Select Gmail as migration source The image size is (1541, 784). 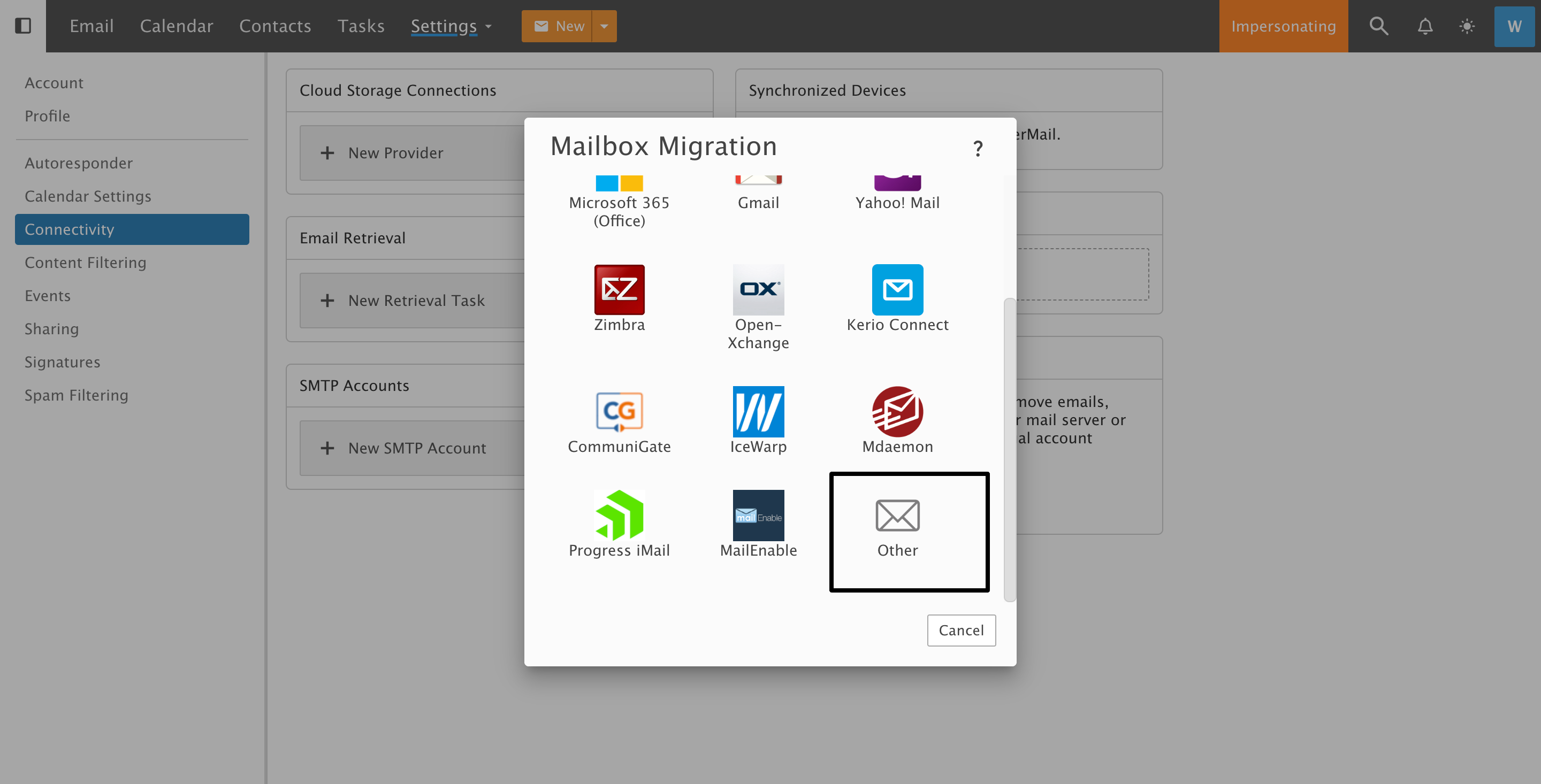click(758, 194)
